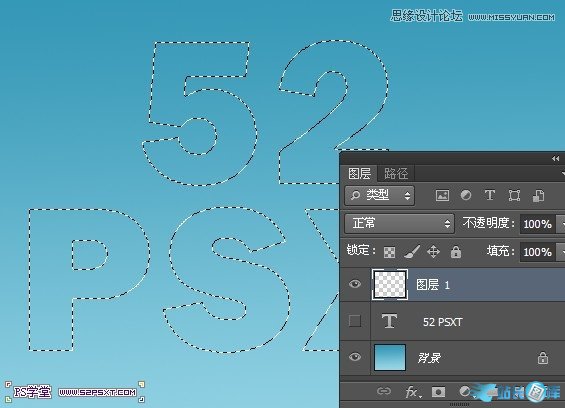Click the link layers icon

click(x=384, y=391)
